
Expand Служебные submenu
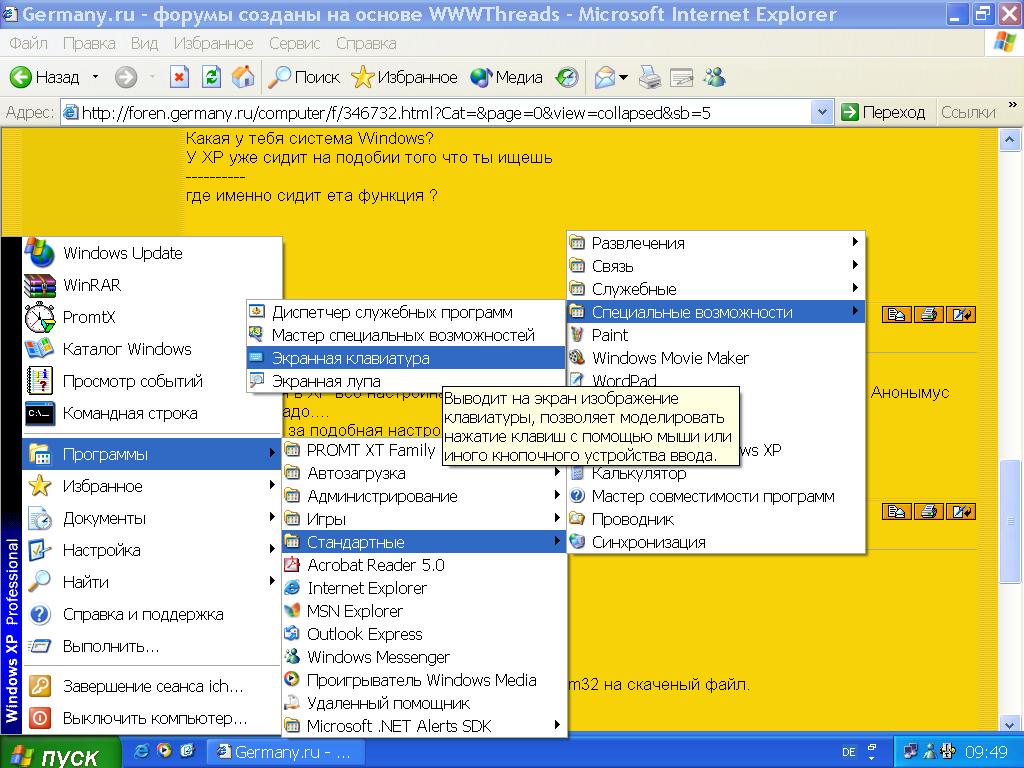(x=716, y=289)
